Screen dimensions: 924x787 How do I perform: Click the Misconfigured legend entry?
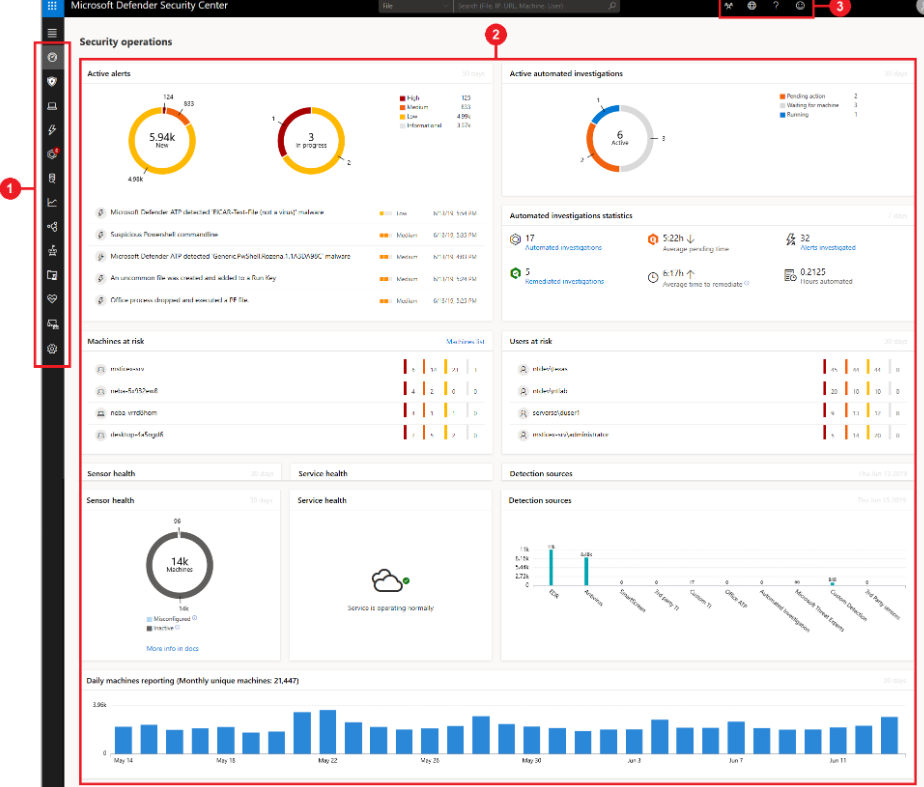171,619
